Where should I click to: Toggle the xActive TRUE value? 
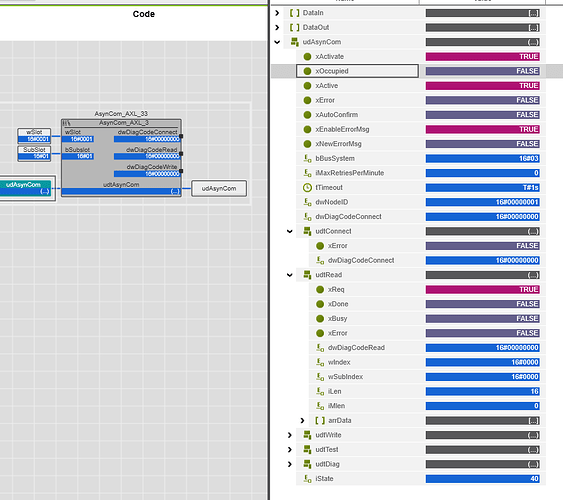(x=483, y=86)
